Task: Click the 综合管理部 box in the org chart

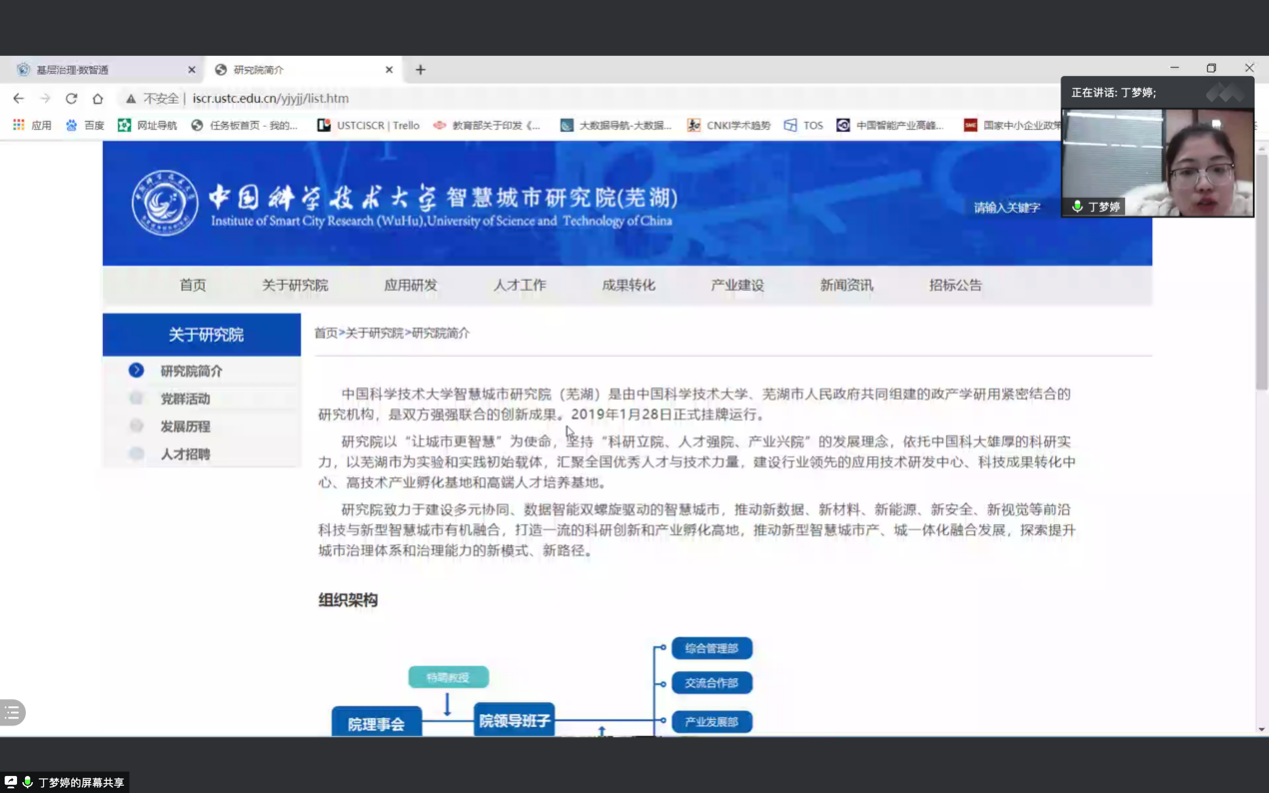Action: [711, 648]
